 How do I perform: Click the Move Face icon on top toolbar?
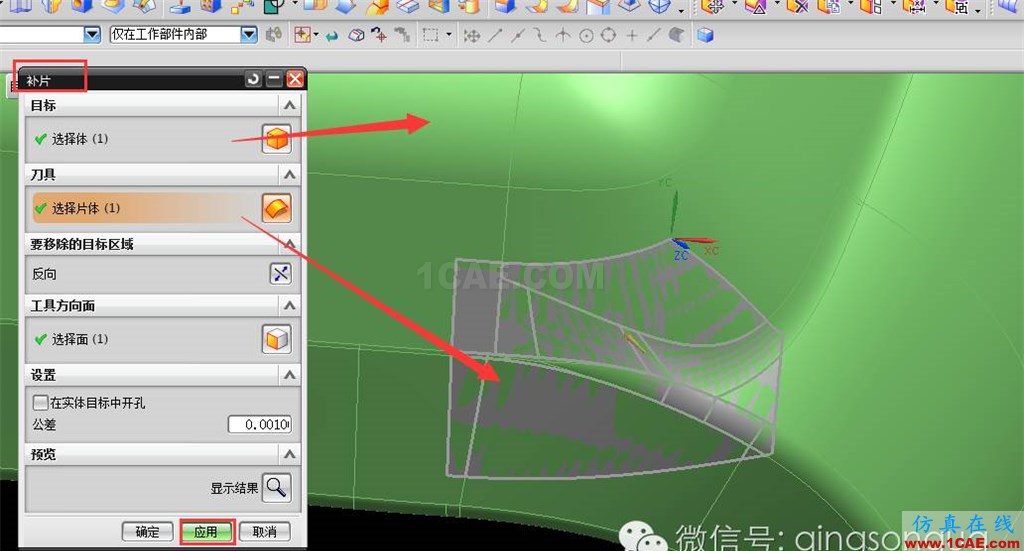tap(712, 7)
